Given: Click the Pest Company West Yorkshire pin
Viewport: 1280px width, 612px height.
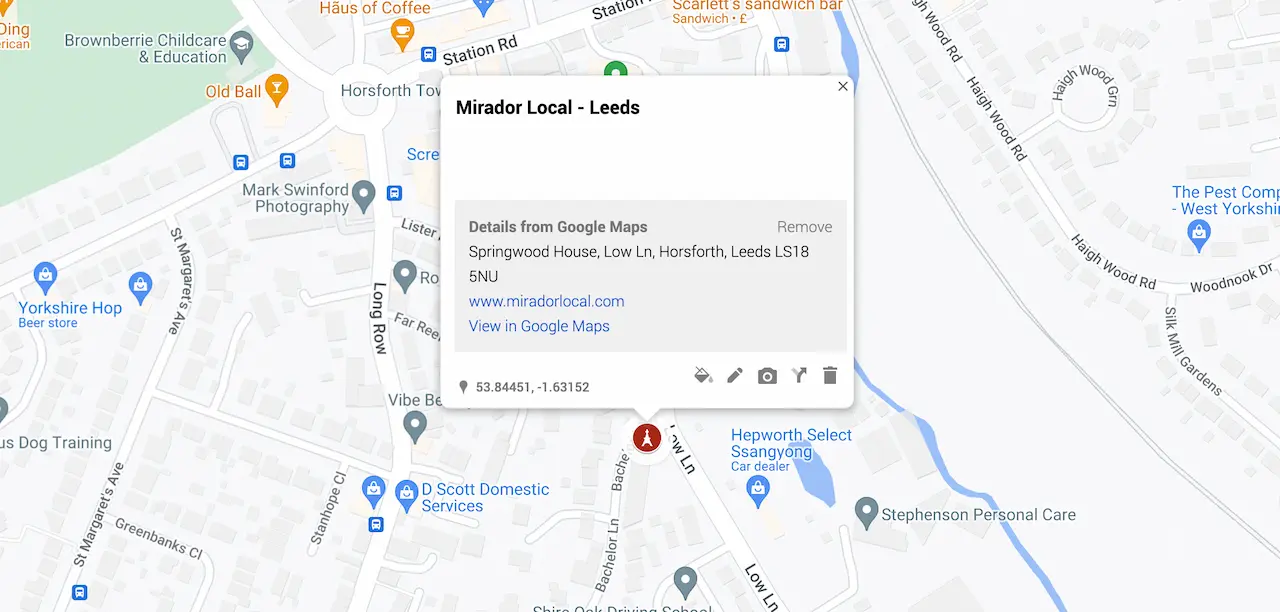Looking at the screenshot, I should [x=1199, y=235].
